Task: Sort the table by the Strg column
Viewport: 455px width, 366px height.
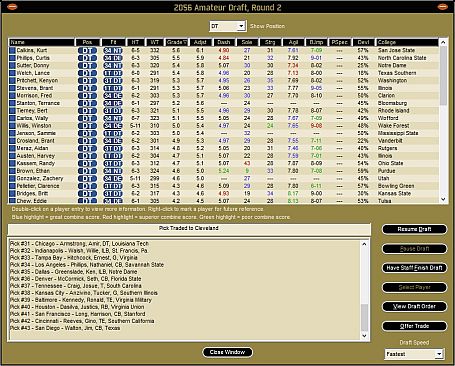Action: click(x=270, y=42)
